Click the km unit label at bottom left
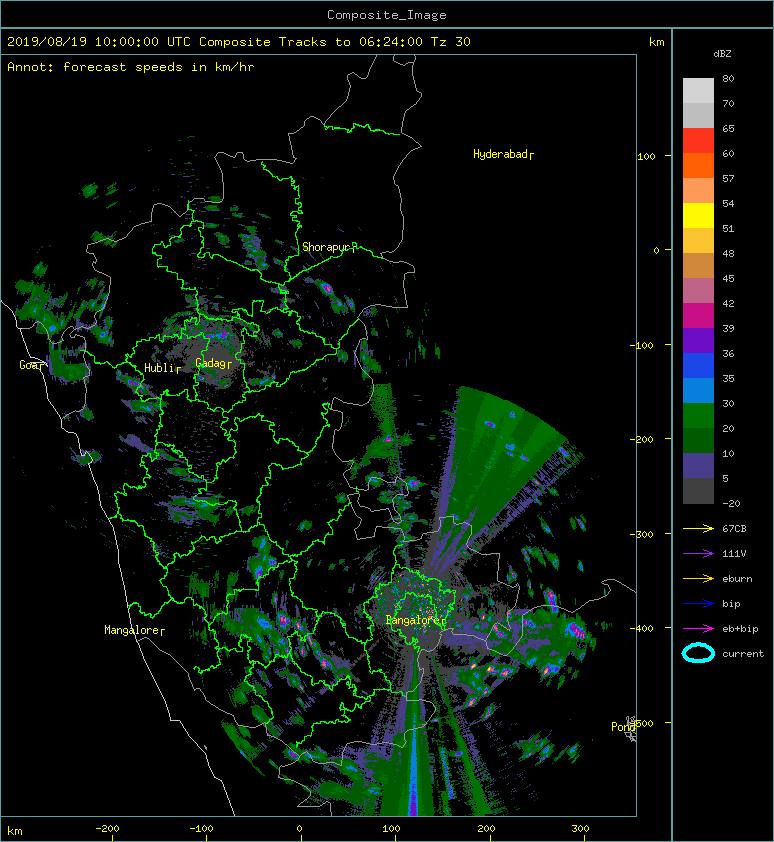The height and width of the screenshot is (842, 774). tap(15, 831)
